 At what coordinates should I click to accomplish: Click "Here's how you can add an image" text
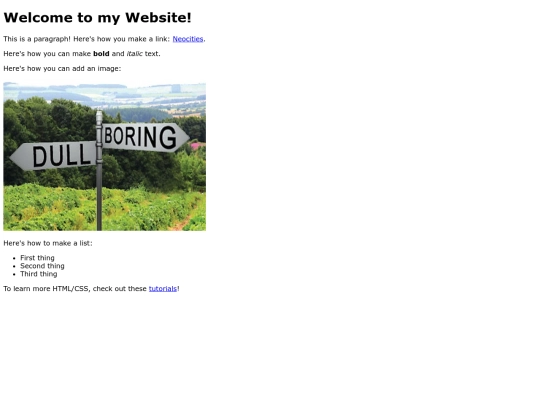62,69
